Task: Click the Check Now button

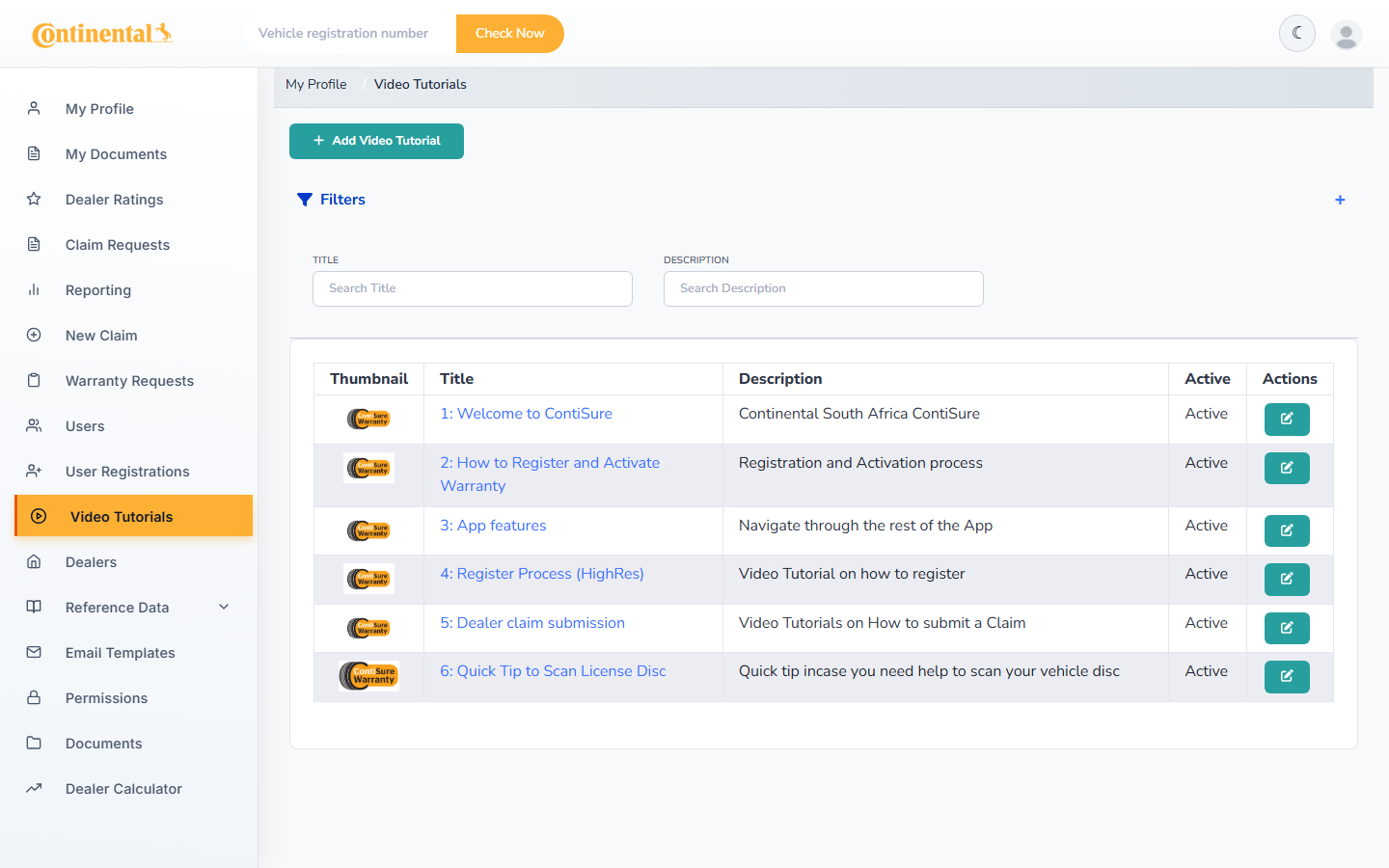Action: tap(509, 33)
